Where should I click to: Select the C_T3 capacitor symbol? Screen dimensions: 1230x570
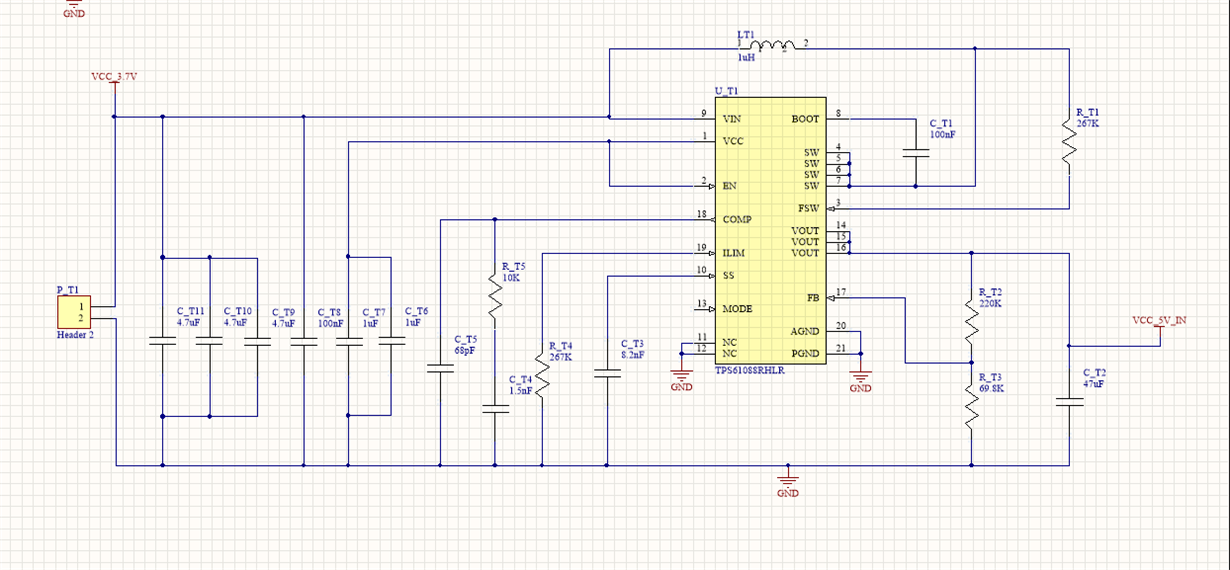coord(606,373)
